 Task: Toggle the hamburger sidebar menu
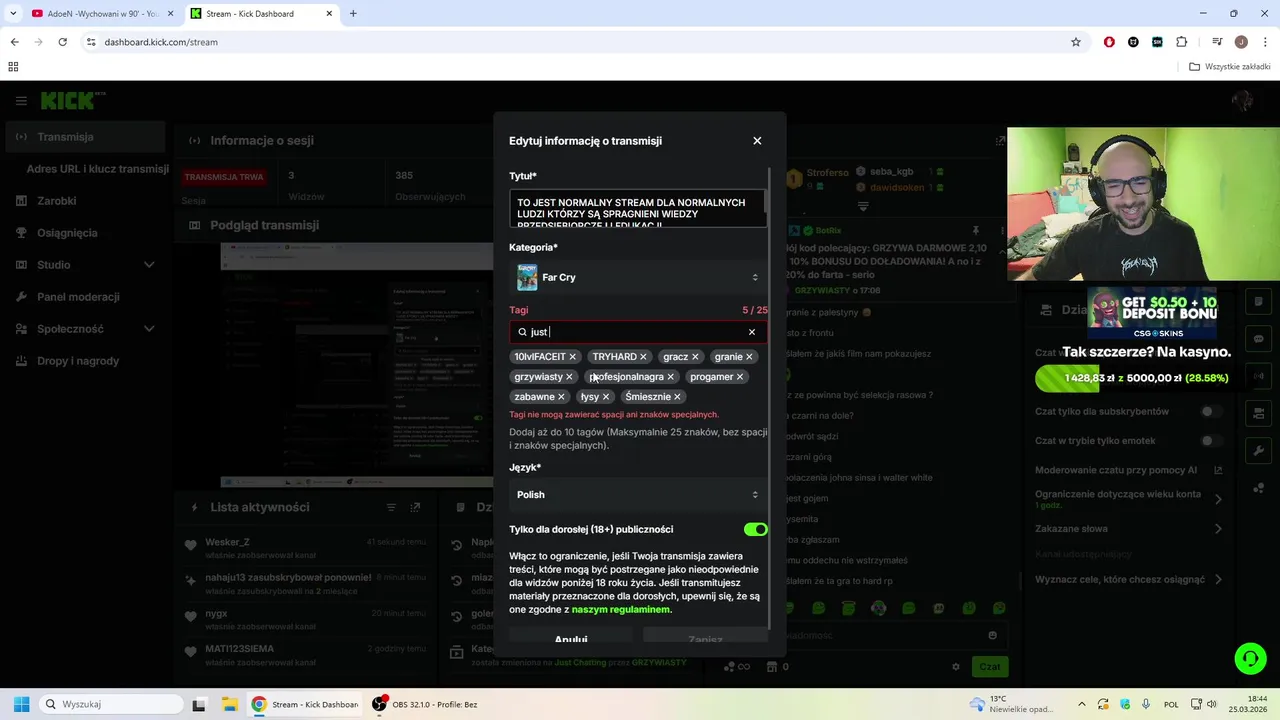tap(21, 101)
